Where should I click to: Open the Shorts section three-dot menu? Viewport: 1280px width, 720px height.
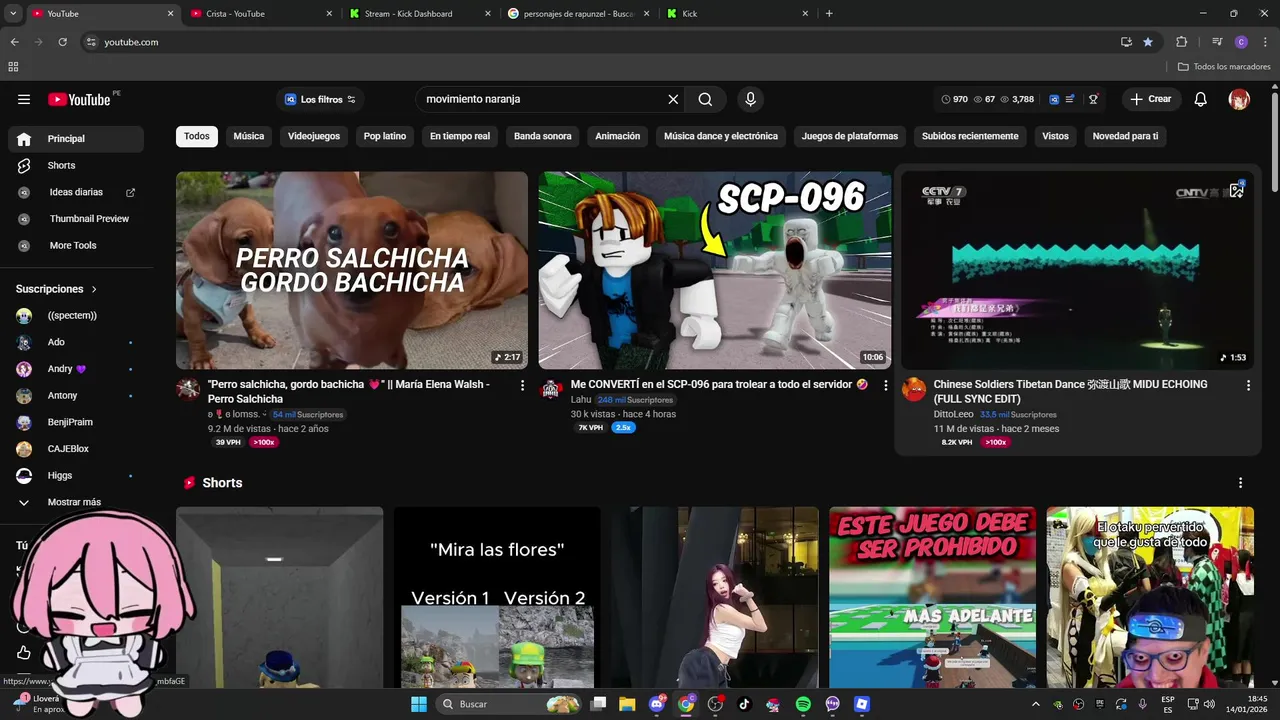(x=1240, y=482)
